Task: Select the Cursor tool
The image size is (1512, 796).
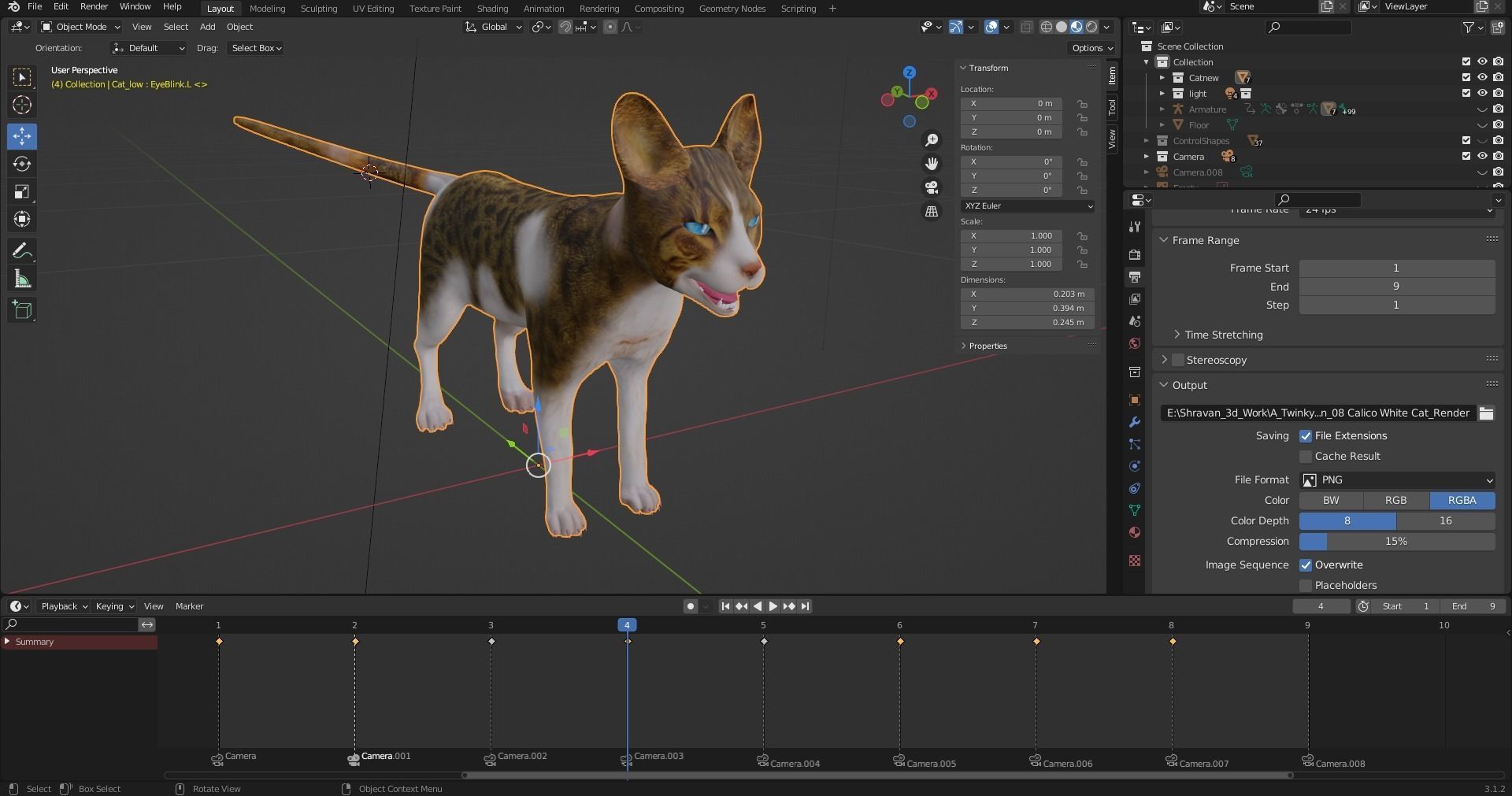Action: click(x=22, y=105)
